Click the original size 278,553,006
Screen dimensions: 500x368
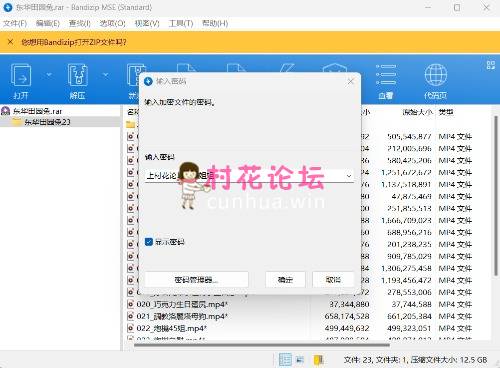coord(409,292)
